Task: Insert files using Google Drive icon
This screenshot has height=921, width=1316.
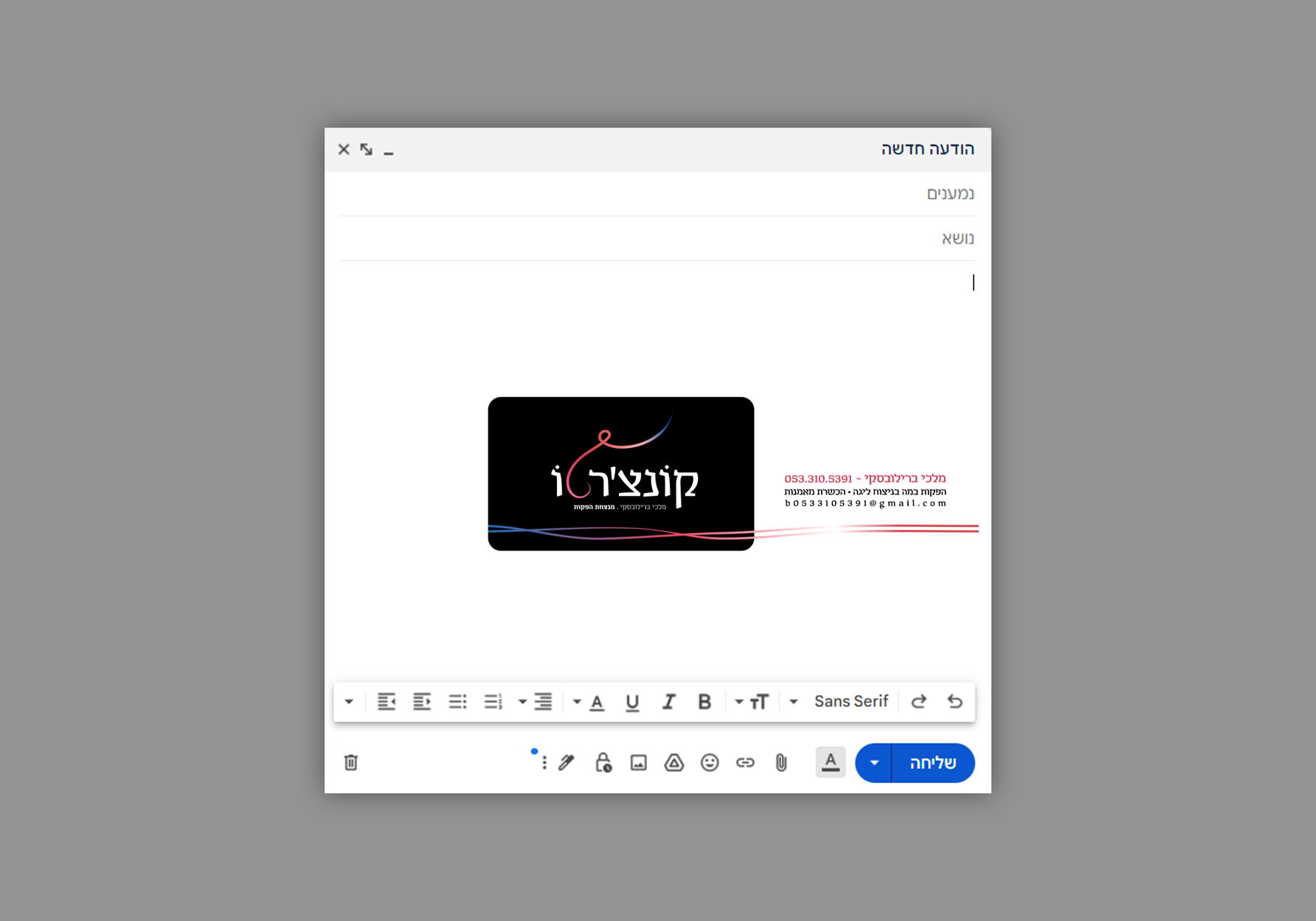Action: click(x=674, y=762)
